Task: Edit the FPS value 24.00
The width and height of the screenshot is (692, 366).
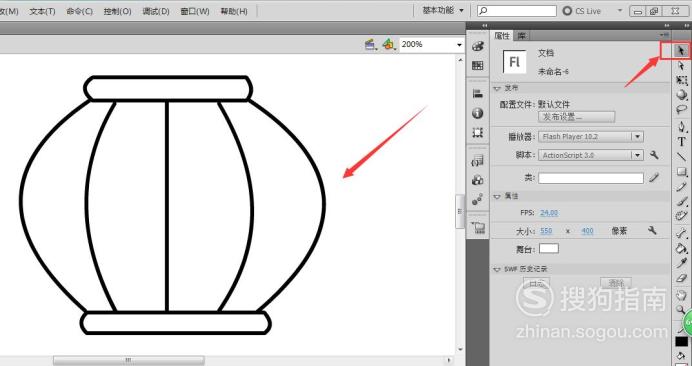Action: point(549,213)
